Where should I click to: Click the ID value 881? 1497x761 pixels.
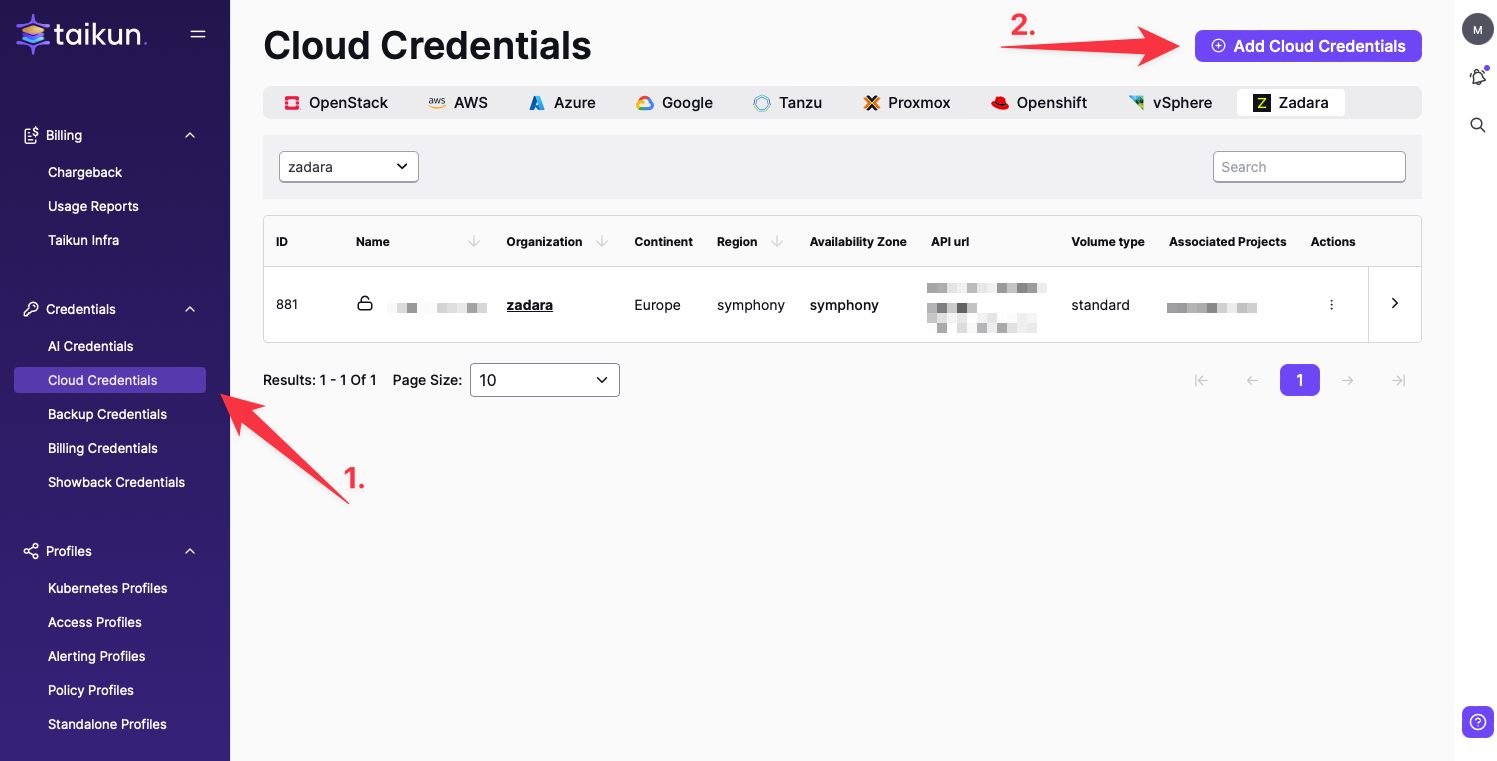[x=287, y=304]
